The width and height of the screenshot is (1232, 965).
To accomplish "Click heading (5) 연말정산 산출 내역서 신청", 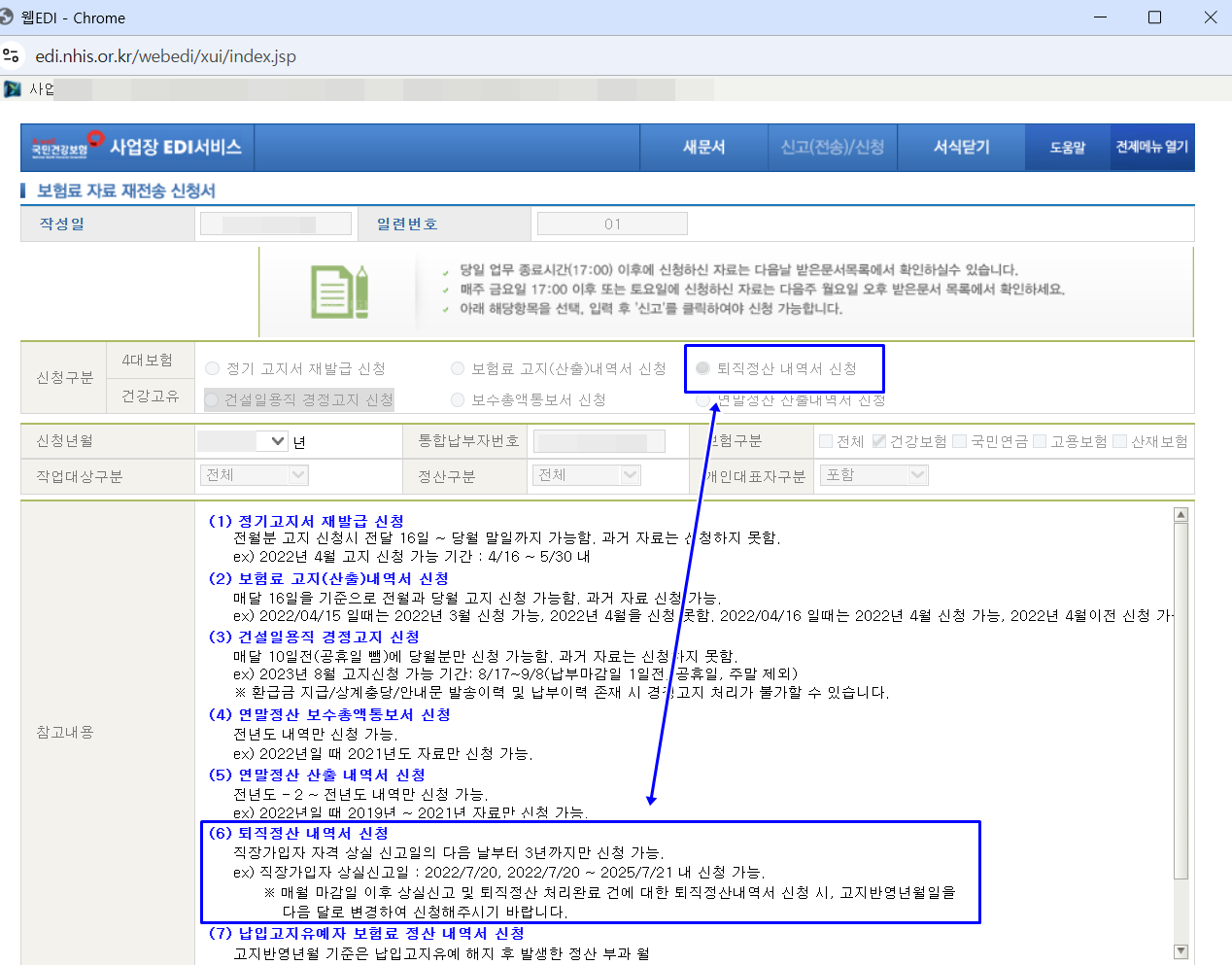I will pyautogui.click(x=317, y=775).
